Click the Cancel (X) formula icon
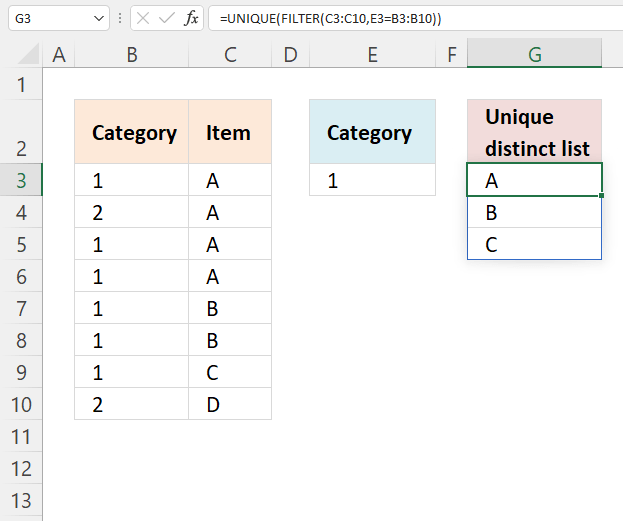This screenshot has height=521, width=623. pyautogui.click(x=143, y=18)
